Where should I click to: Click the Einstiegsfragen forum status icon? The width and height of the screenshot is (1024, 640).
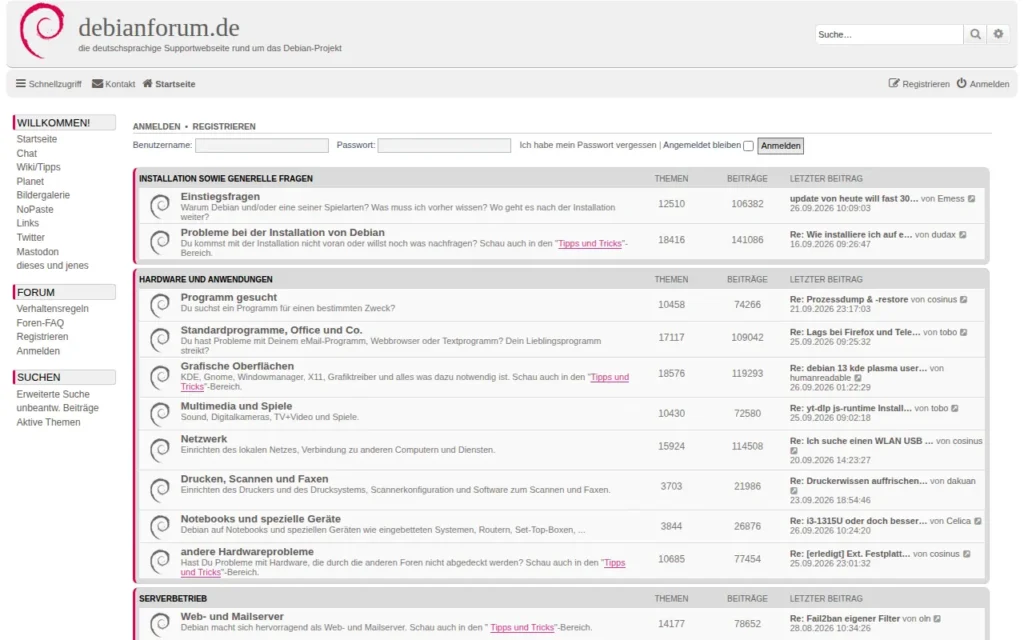click(x=160, y=206)
